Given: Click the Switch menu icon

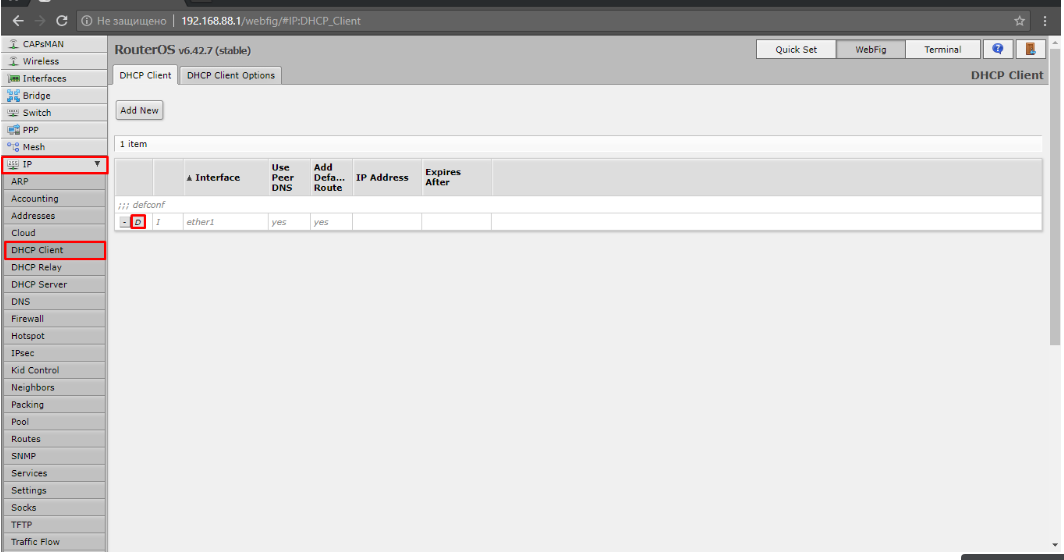Looking at the screenshot, I should (x=13, y=113).
